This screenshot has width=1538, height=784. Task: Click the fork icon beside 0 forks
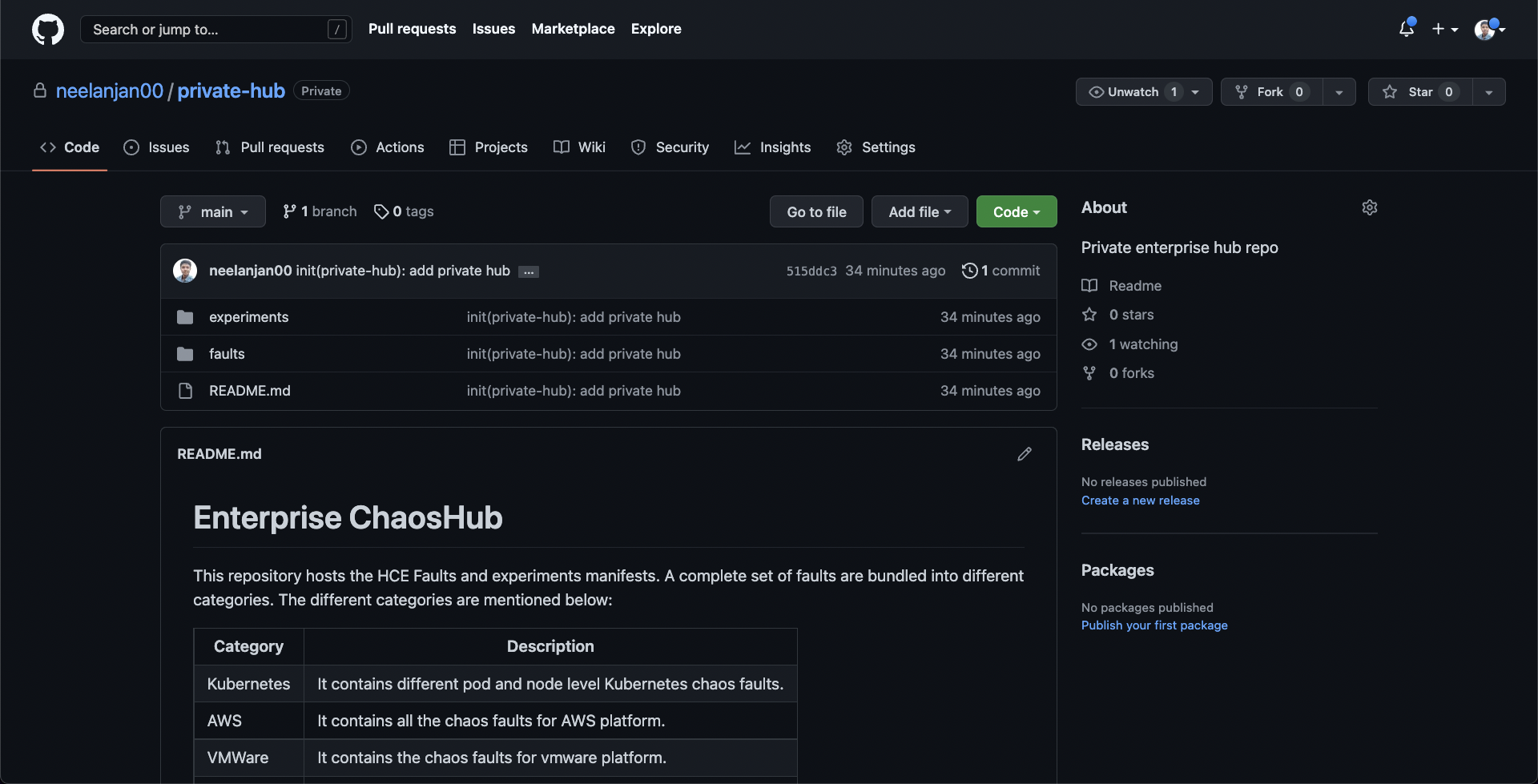(x=1089, y=373)
